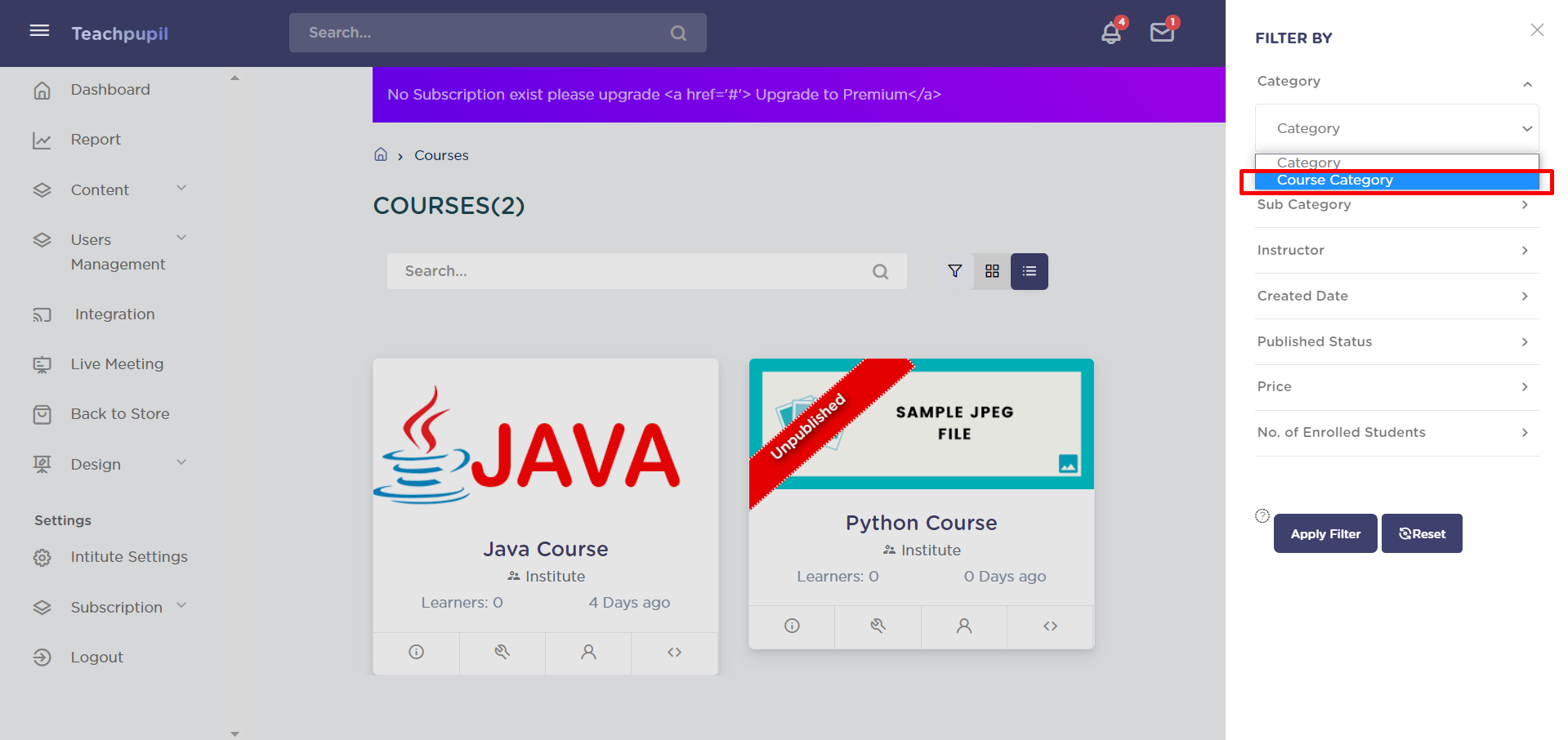Open Live Meeting in sidebar
The image size is (1568, 740).
coord(117,364)
